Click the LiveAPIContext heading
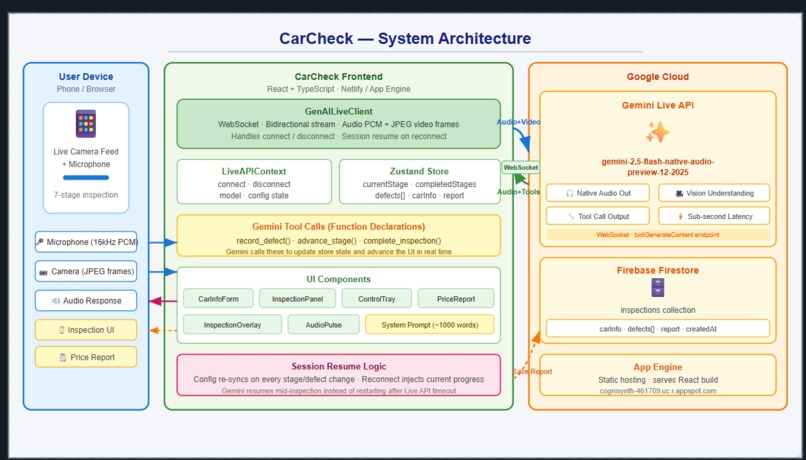Image resolution: width=806 pixels, height=460 pixels. tap(254, 171)
